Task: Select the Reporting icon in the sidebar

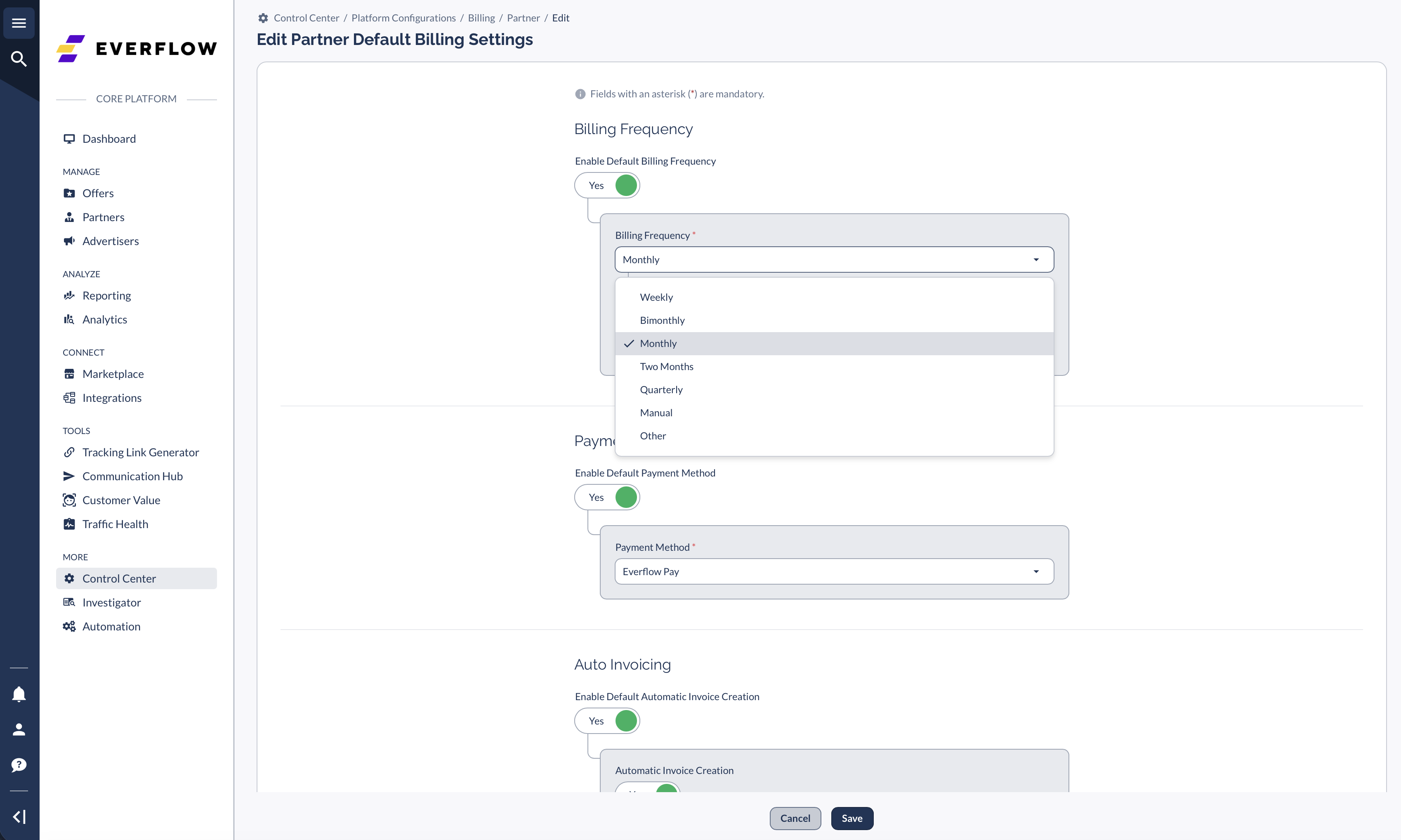Action: point(69,295)
